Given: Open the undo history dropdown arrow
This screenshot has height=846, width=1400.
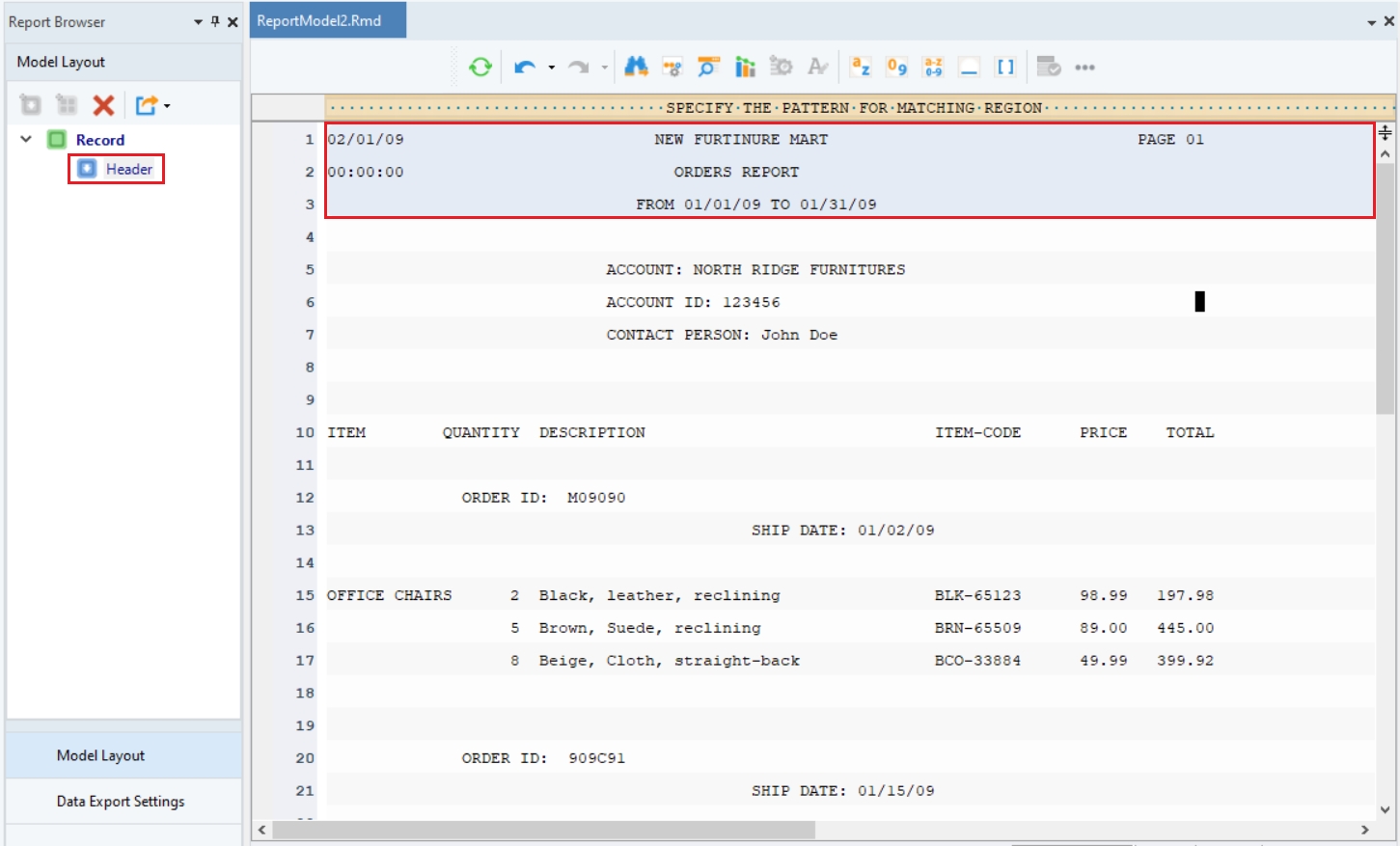Looking at the screenshot, I should point(552,68).
